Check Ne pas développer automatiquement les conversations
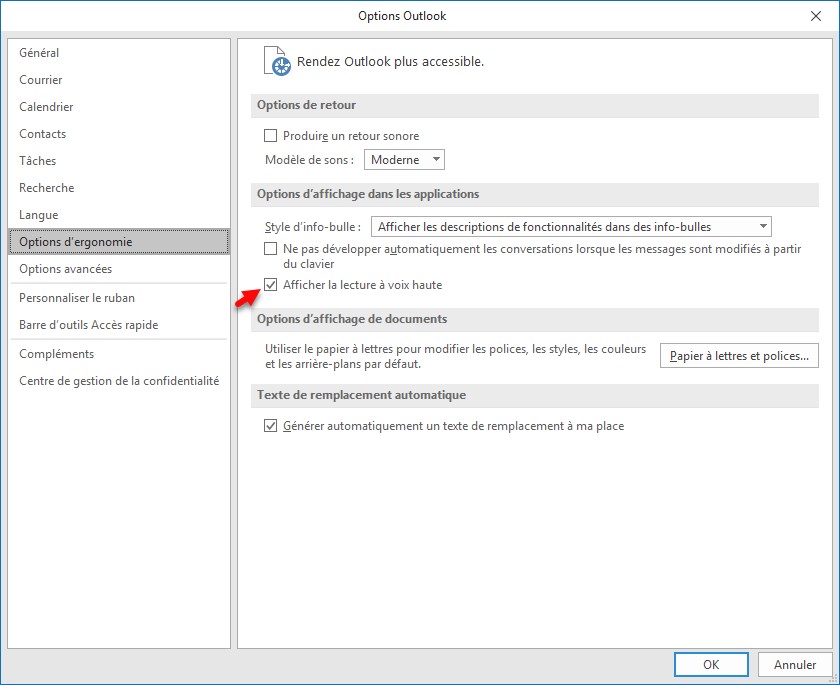840x685 pixels. [x=270, y=248]
